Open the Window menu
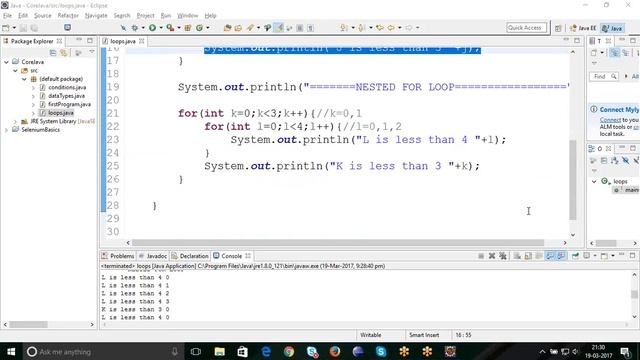This screenshot has width=640, height=360. click(x=187, y=16)
